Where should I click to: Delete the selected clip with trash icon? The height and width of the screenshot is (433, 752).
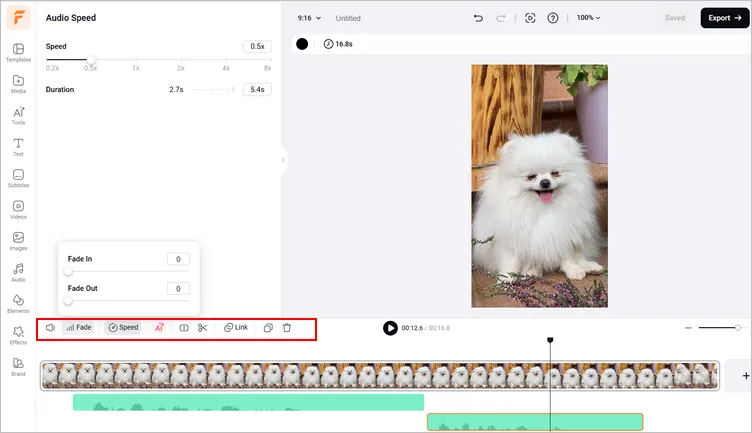pyautogui.click(x=287, y=328)
